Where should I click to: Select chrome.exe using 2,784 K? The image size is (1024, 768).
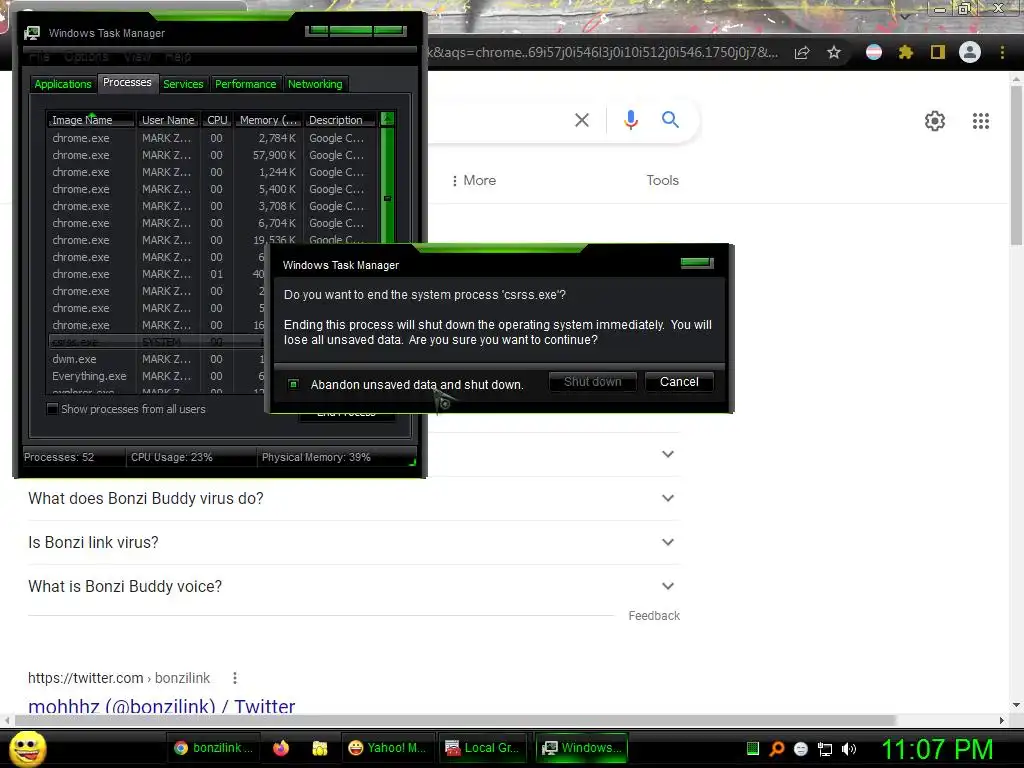212,138
